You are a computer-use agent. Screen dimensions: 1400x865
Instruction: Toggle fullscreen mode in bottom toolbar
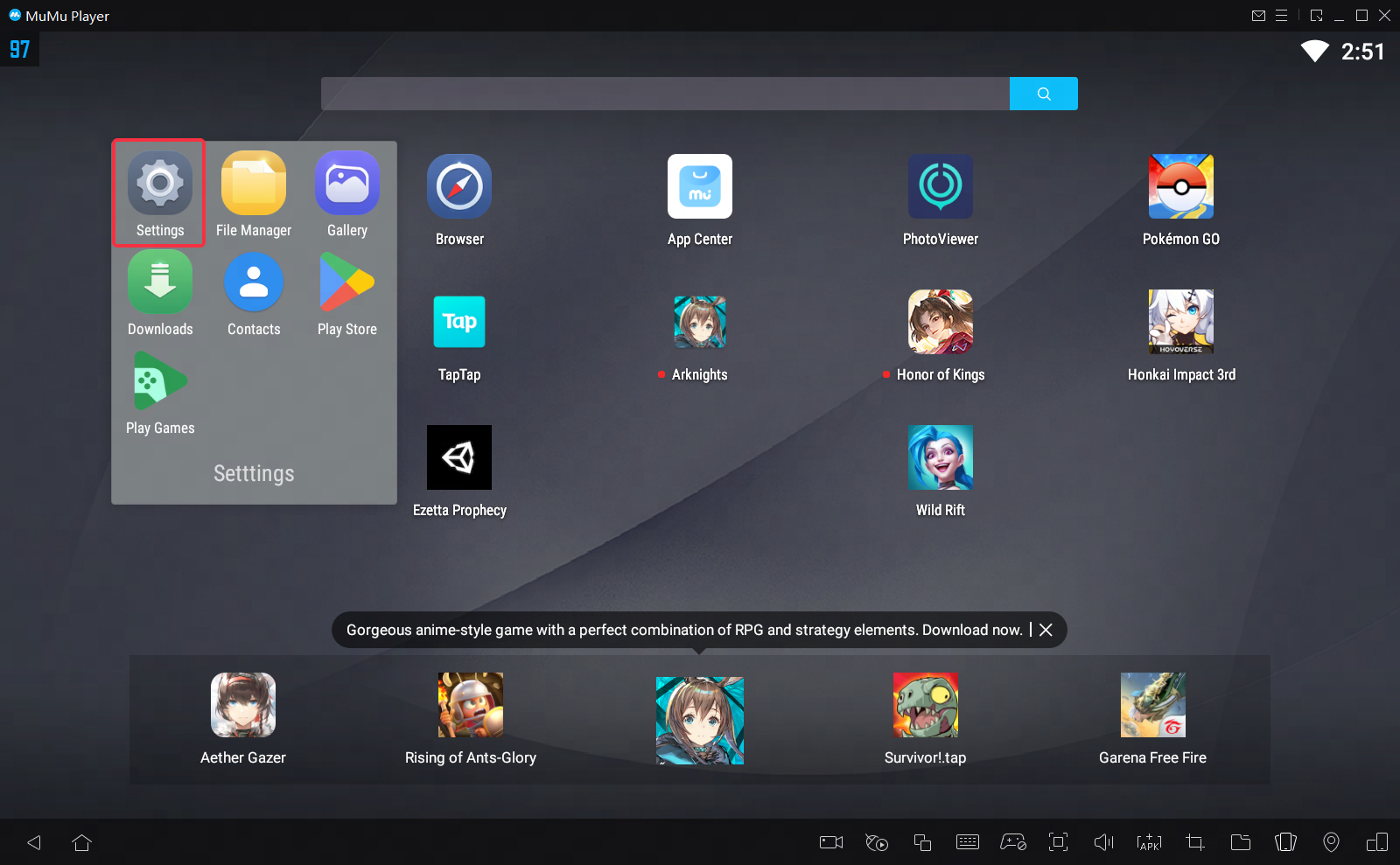point(1059,842)
